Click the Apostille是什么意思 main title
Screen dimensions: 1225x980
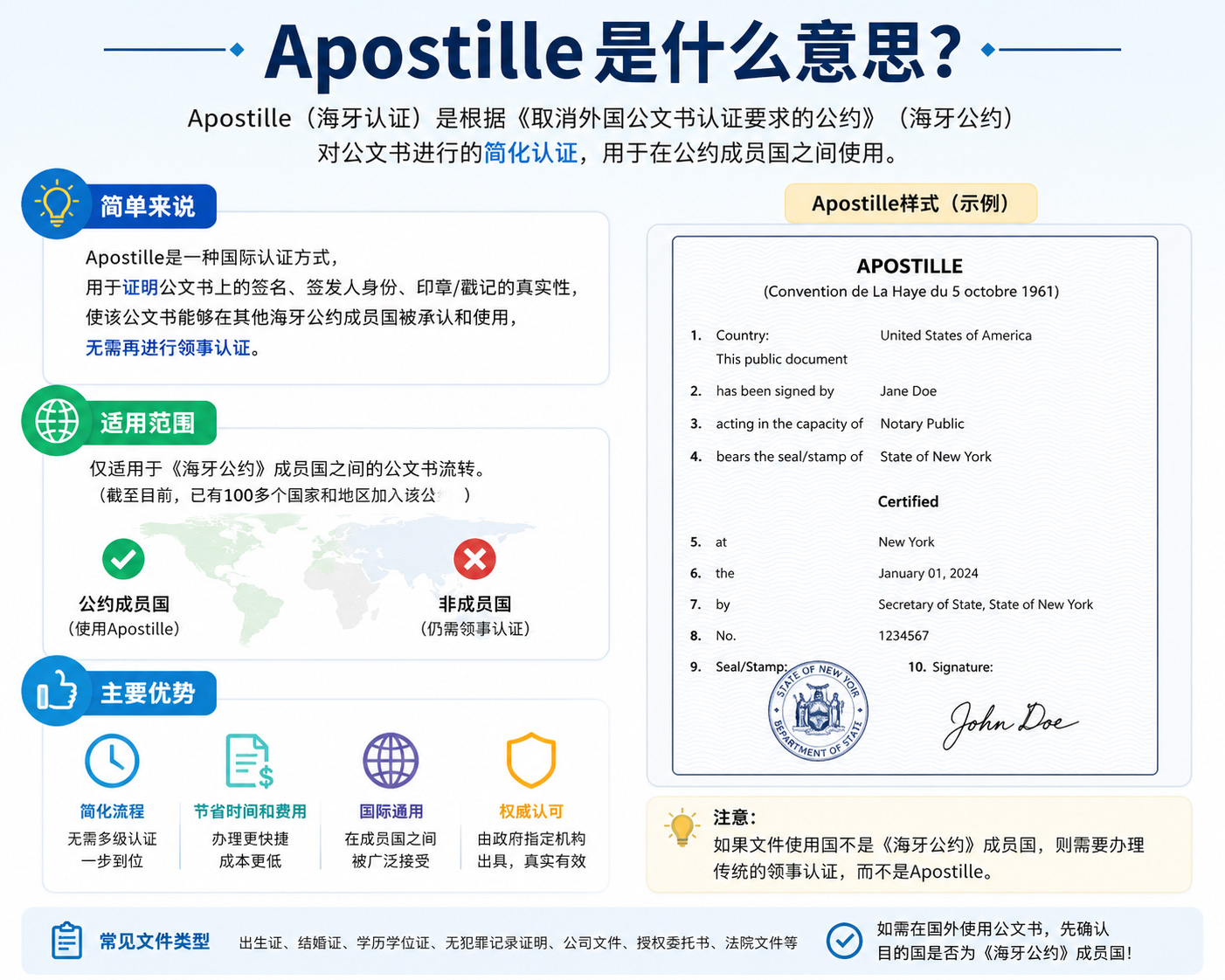[613, 51]
